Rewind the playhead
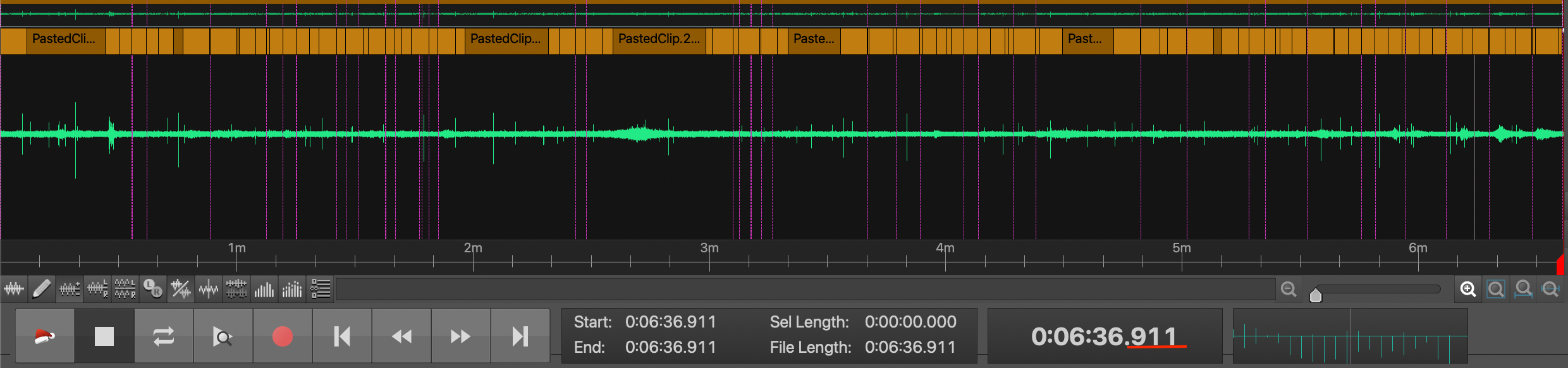 [401, 336]
